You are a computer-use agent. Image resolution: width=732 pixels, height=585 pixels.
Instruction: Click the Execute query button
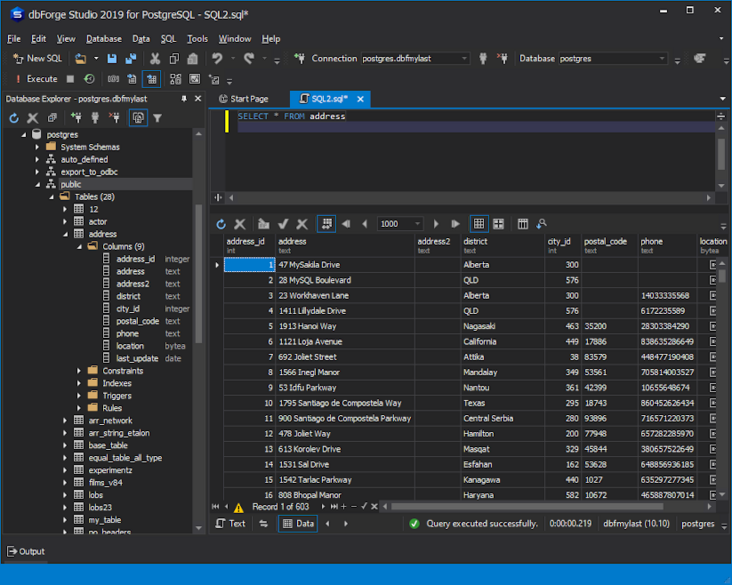point(36,79)
